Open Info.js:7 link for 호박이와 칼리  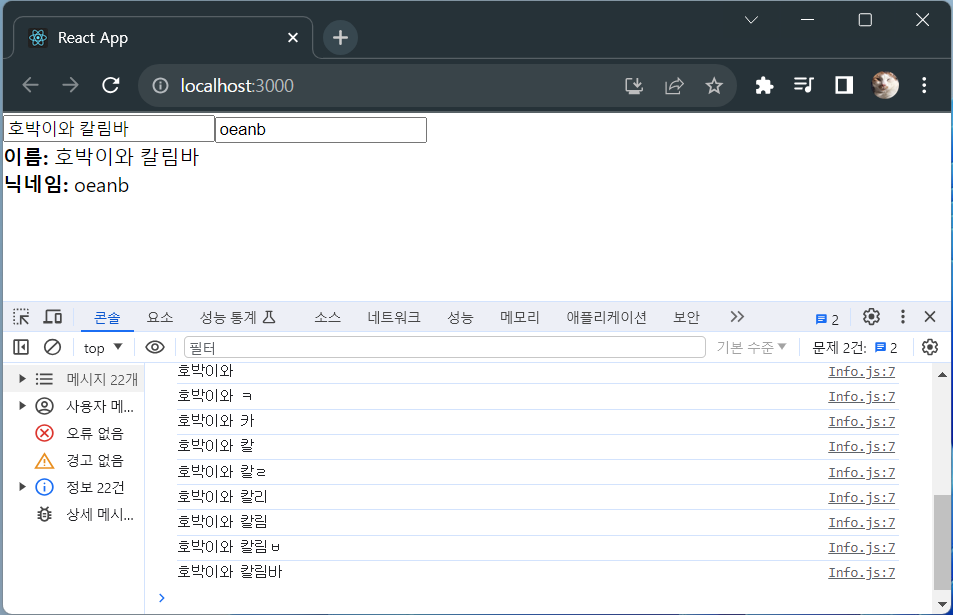click(861, 498)
